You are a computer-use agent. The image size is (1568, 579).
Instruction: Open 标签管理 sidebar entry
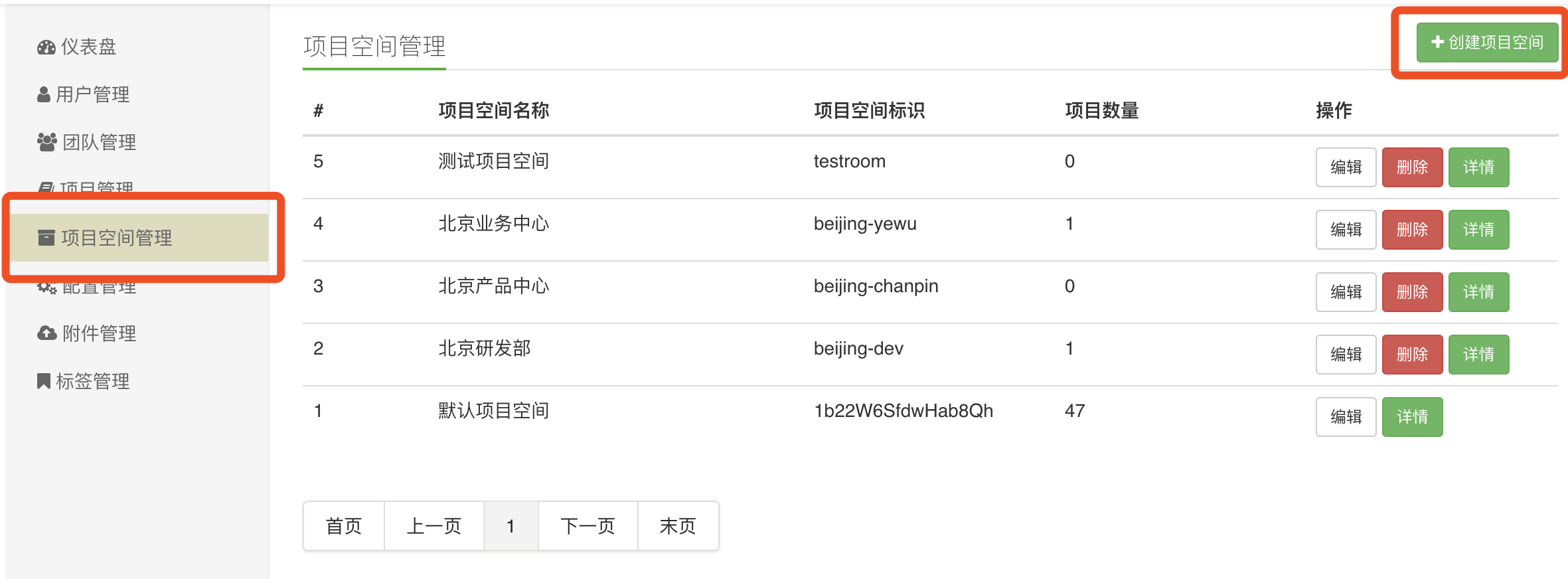(x=92, y=381)
